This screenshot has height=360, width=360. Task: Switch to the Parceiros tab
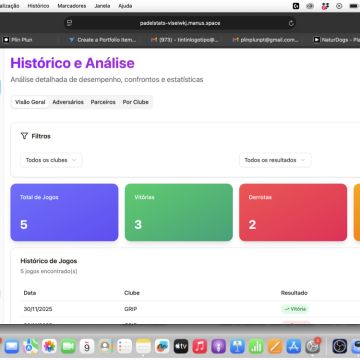click(x=103, y=102)
